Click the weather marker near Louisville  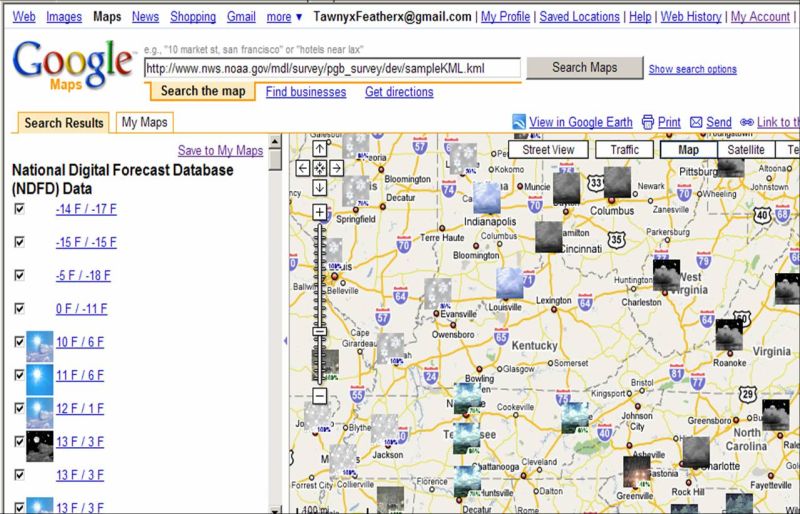510,283
